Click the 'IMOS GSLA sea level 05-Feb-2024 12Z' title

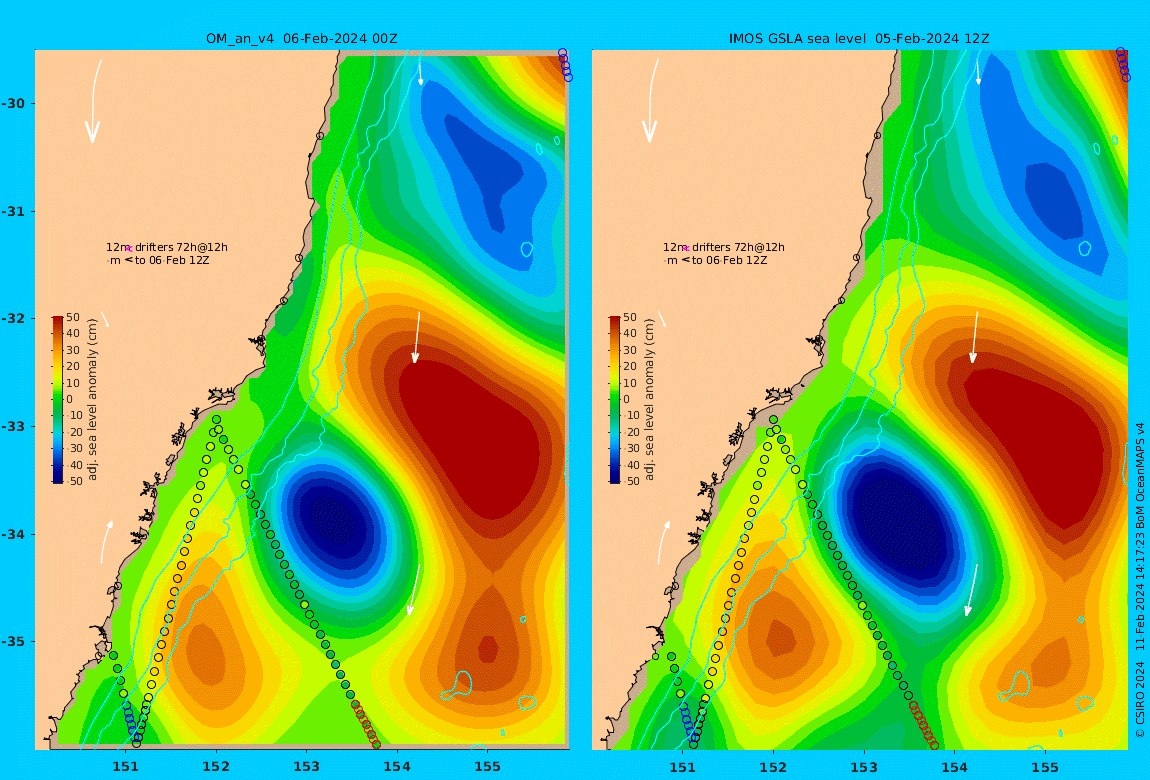pyautogui.click(x=859, y=38)
